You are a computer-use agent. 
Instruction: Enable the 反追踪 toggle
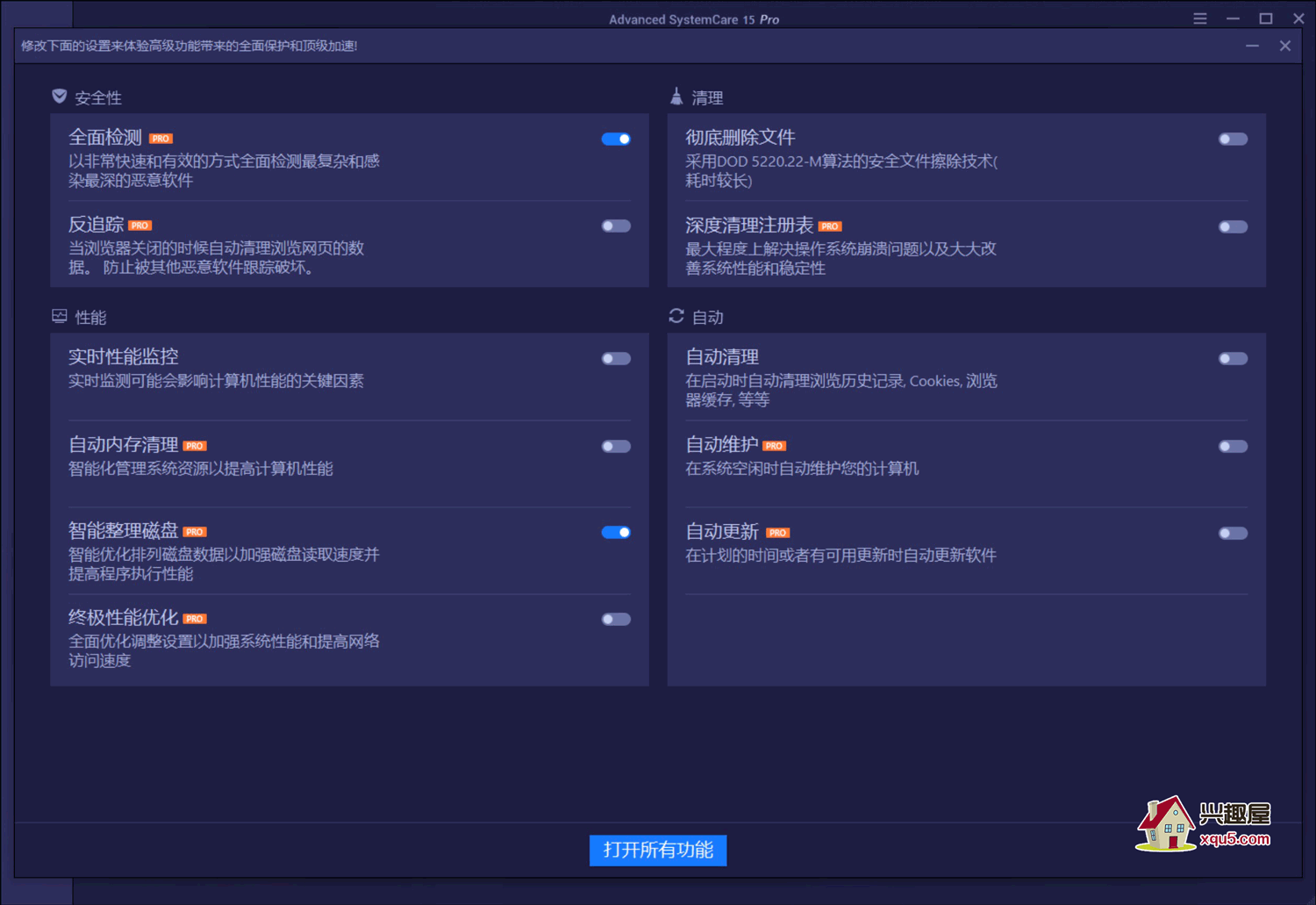click(x=616, y=226)
